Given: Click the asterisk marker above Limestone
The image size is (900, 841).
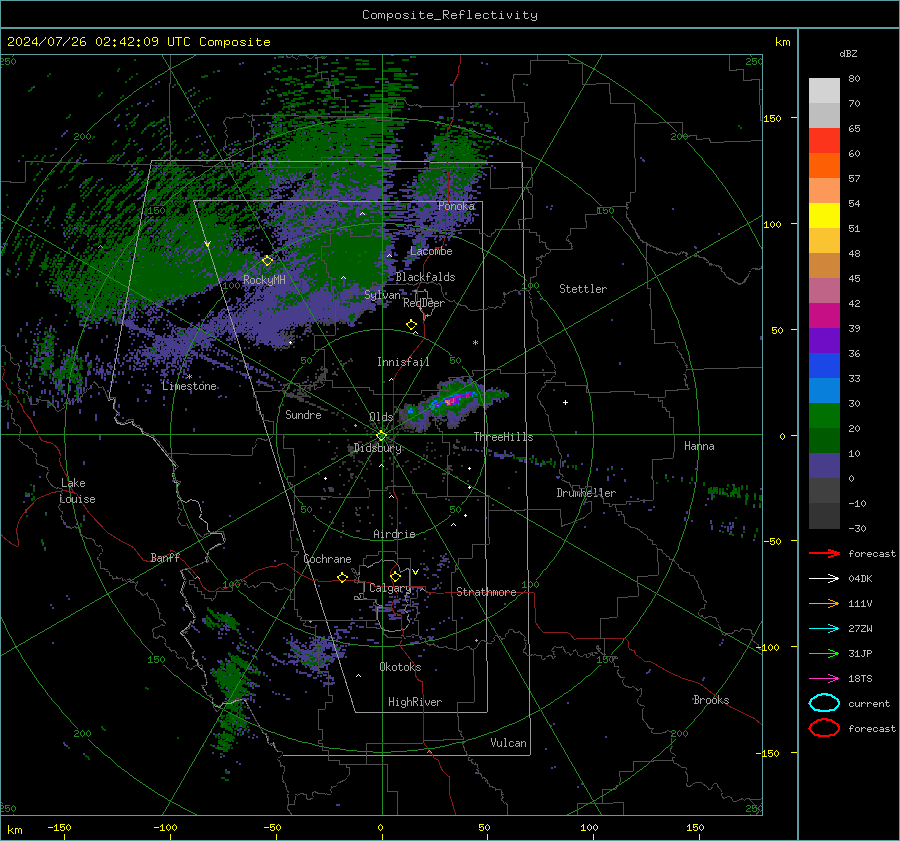Looking at the screenshot, I should pos(189,377).
